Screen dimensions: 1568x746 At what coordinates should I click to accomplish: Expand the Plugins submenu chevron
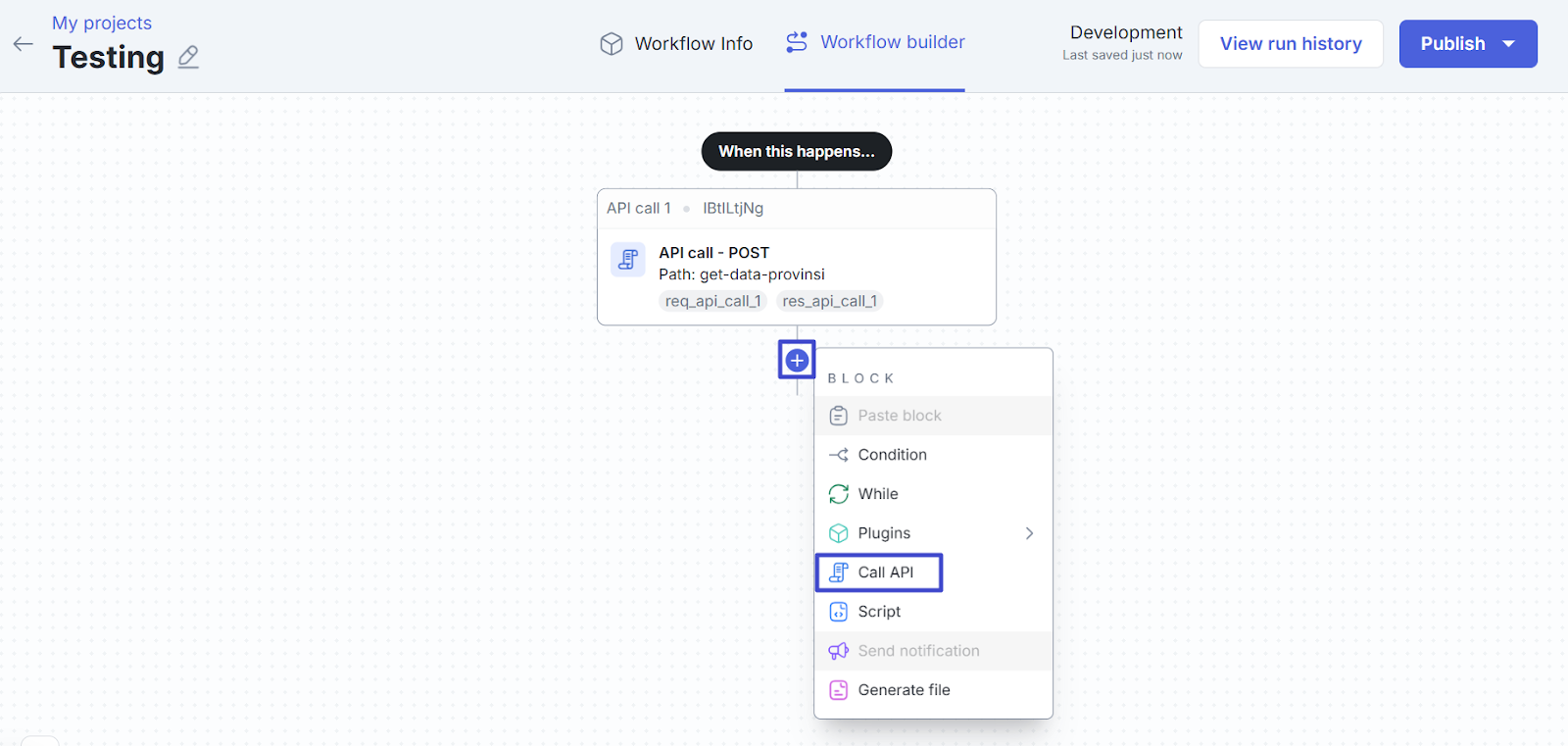tap(1029, 533)
